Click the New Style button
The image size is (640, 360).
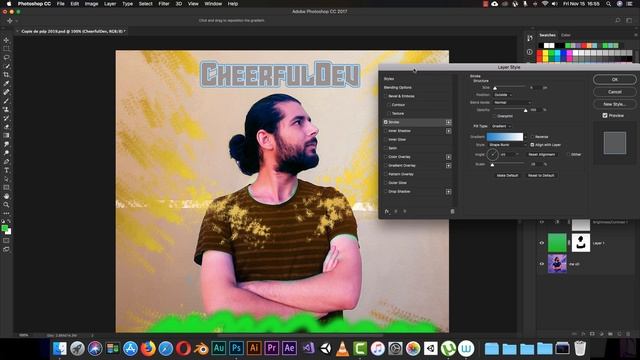click(614, 104)
